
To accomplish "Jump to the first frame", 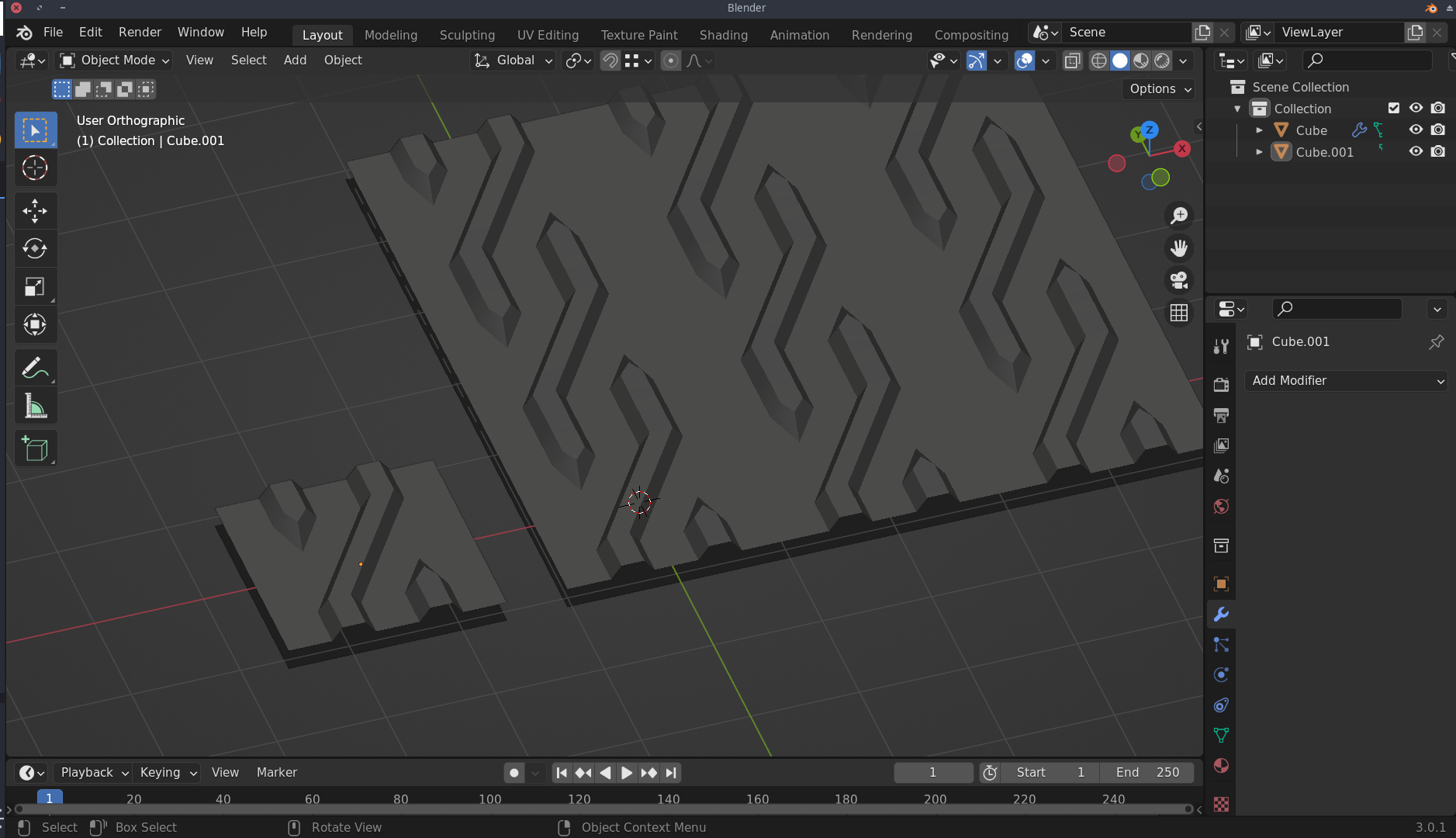I will (x=562, y=773).
